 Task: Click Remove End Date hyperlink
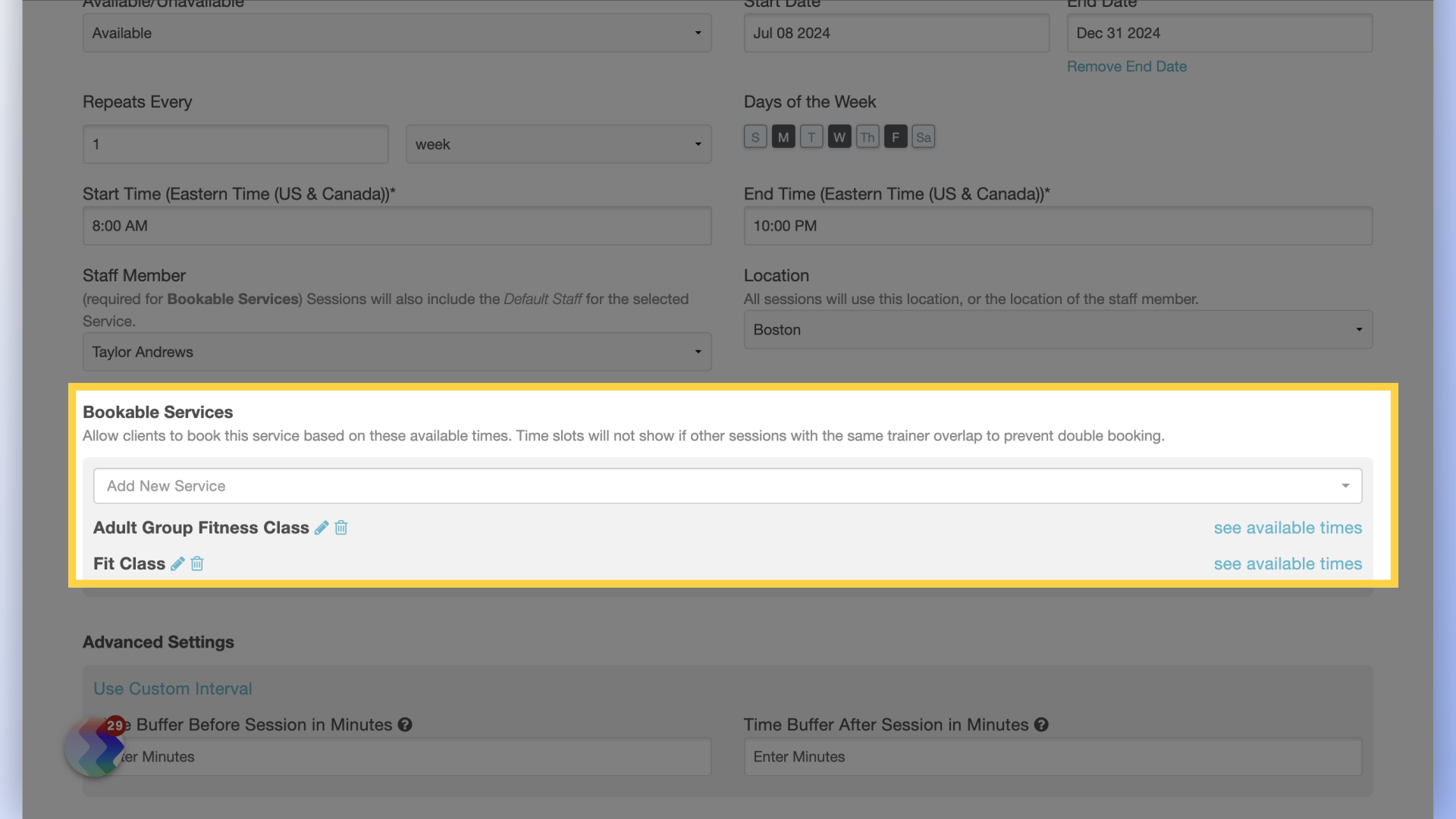tap(1127, 66)
